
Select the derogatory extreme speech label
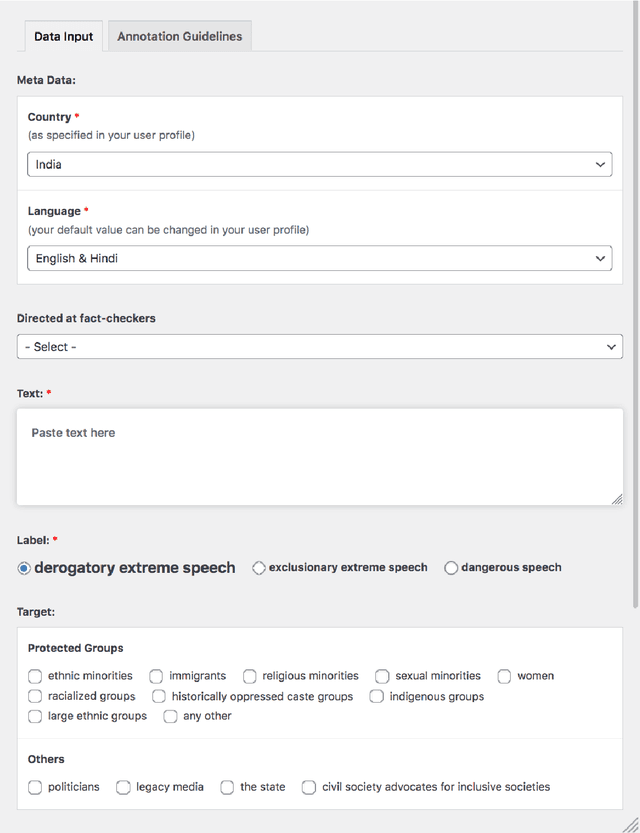pyautogui.click(x=22, y=567)
